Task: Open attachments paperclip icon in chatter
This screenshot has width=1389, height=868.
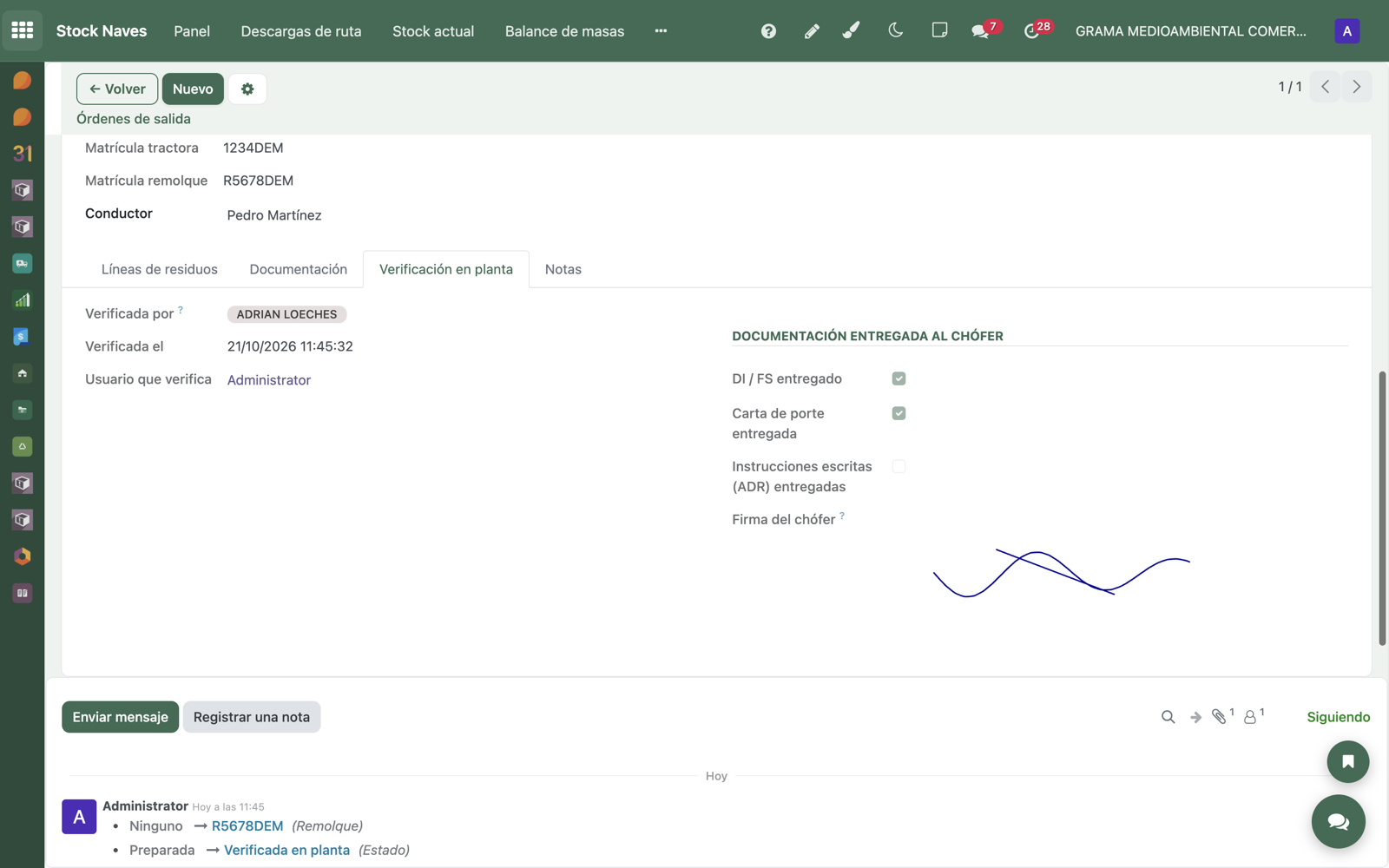Action: pos(1221,716)
